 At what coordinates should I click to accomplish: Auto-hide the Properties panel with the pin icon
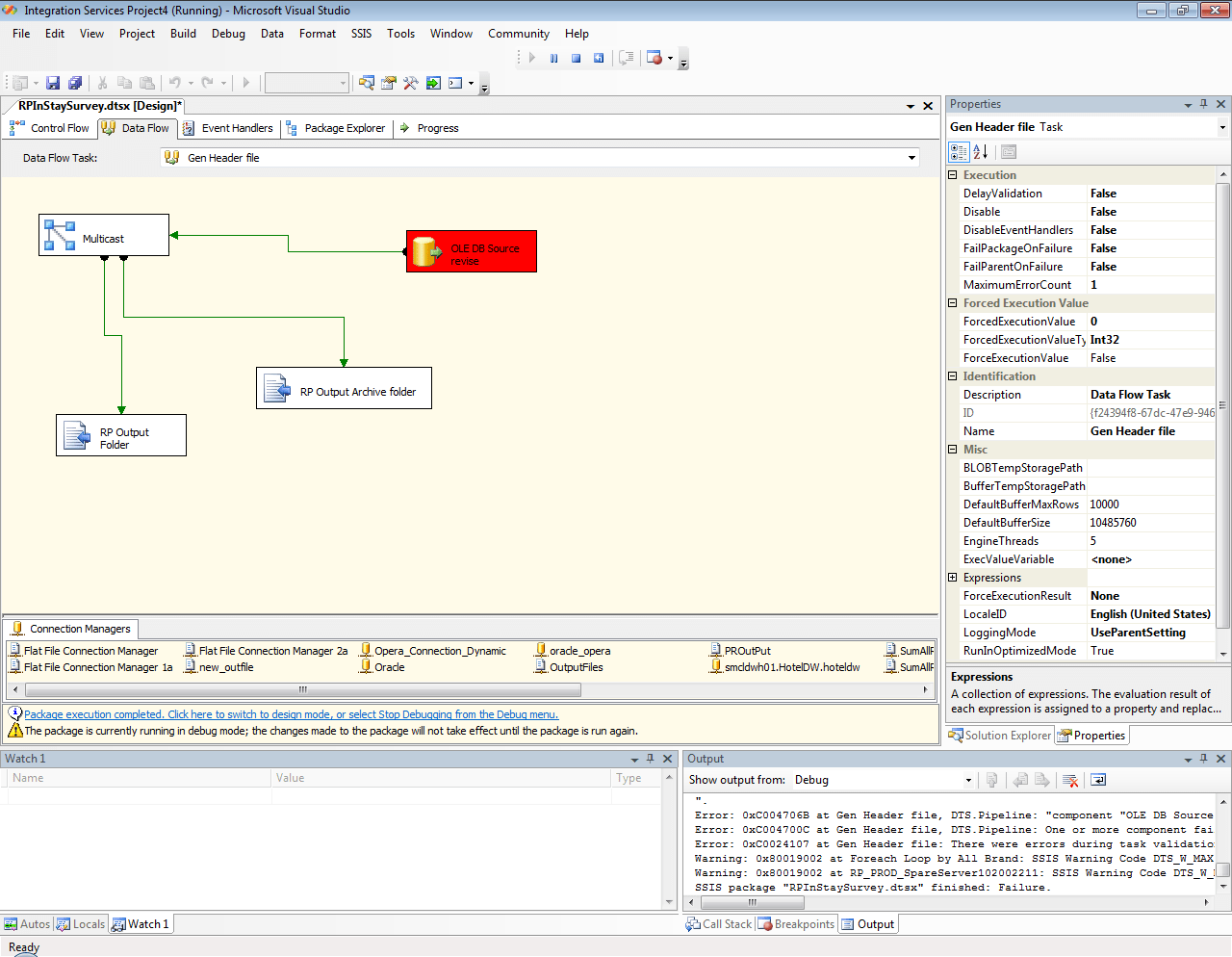click(x=1203, y=104)
